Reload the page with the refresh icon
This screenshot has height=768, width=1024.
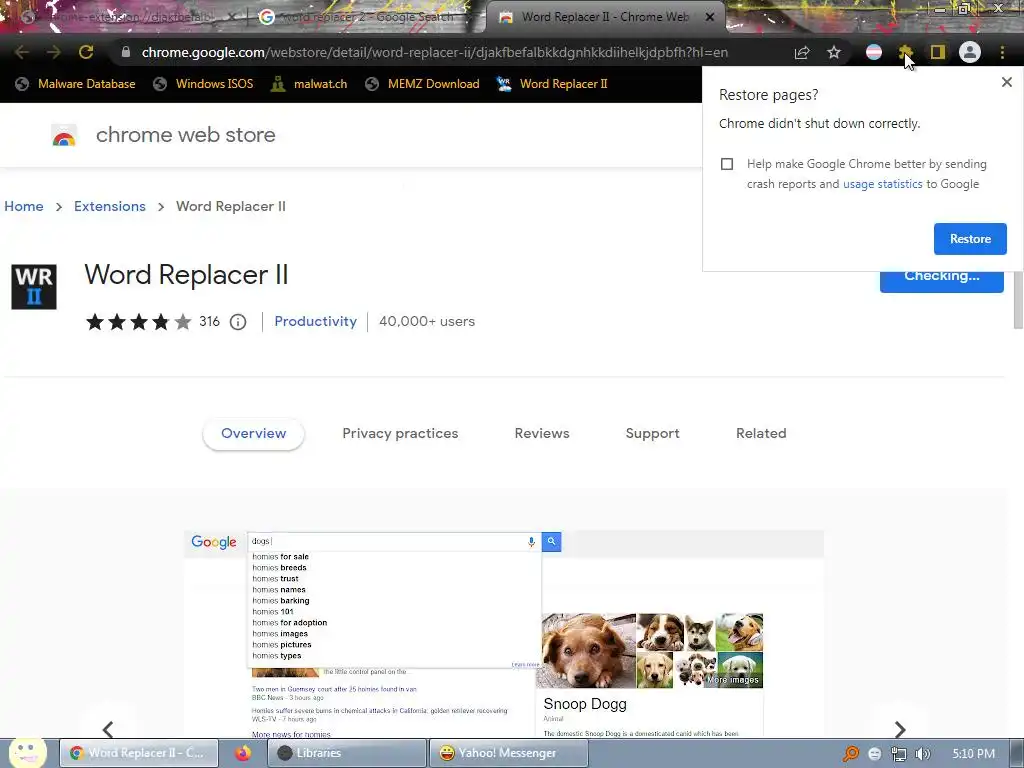coord(86,52)
